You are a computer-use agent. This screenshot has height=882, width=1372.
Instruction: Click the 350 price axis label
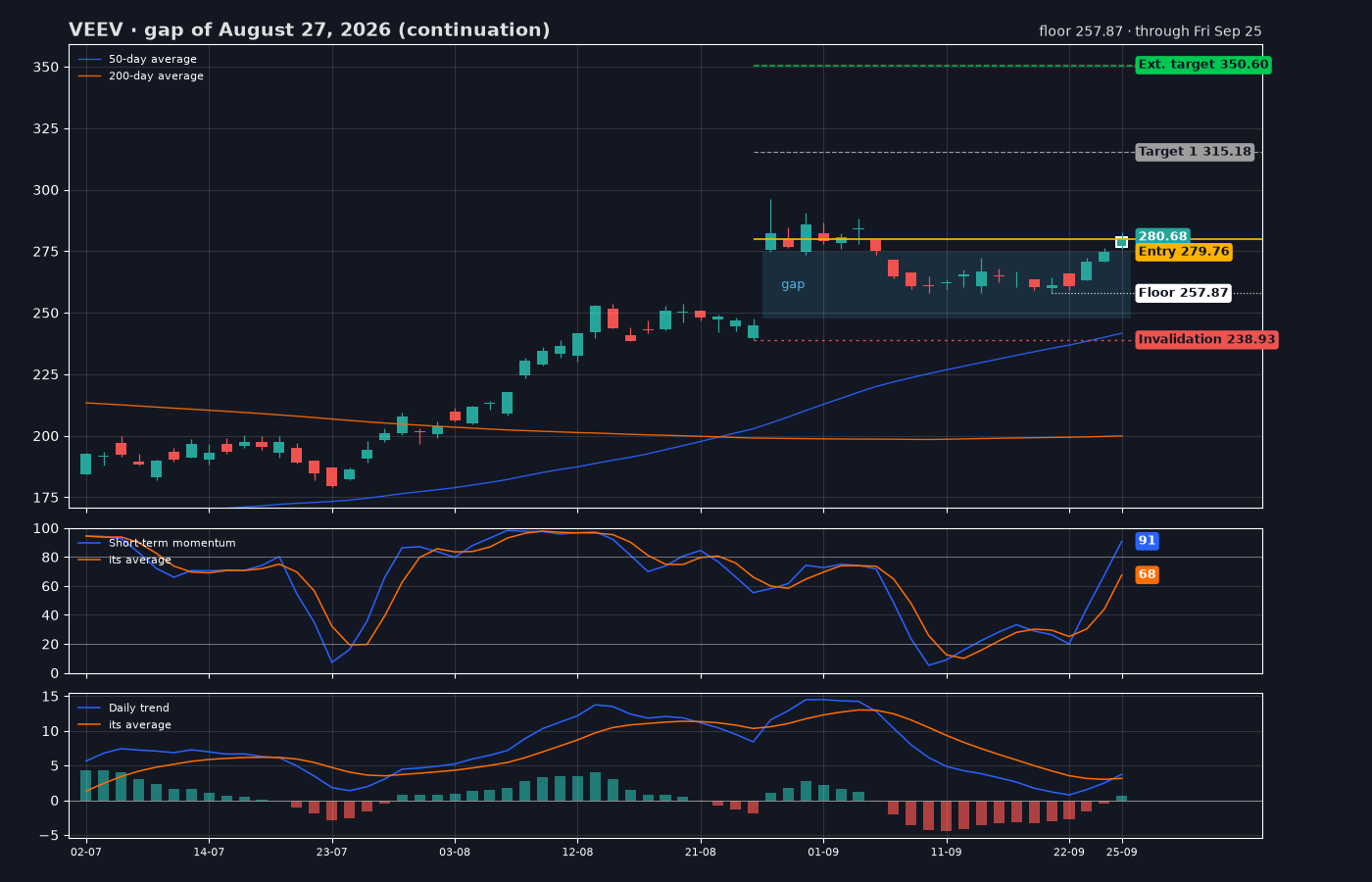[46, 68]
